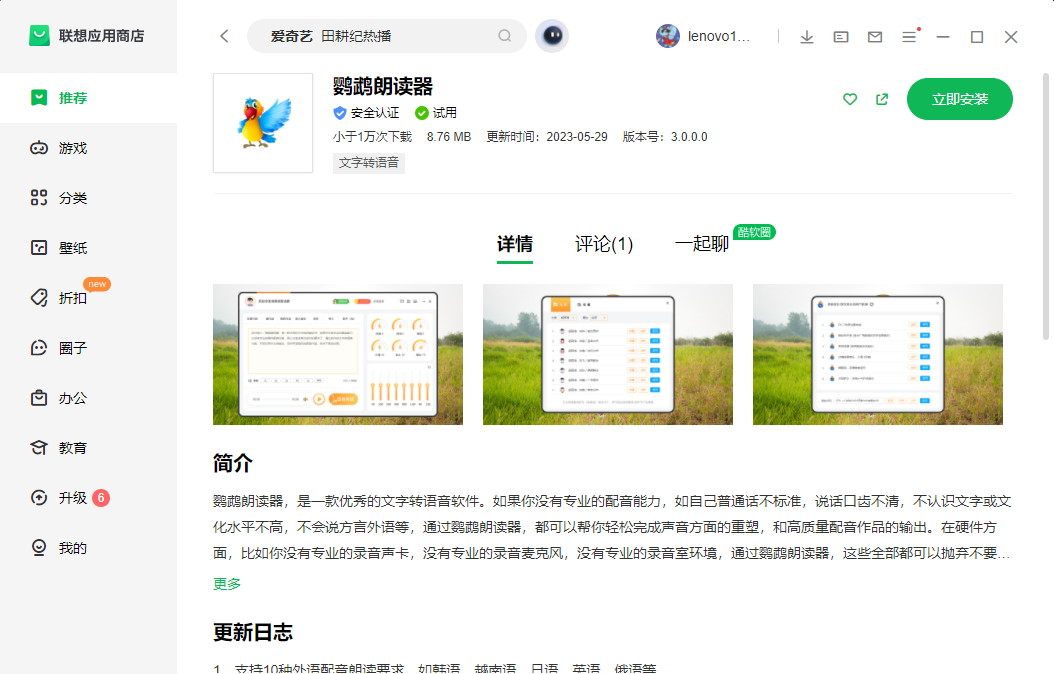Click the version number 3.0.0.0
Viewport: 1054px width, 674px height.
[689, 137]
